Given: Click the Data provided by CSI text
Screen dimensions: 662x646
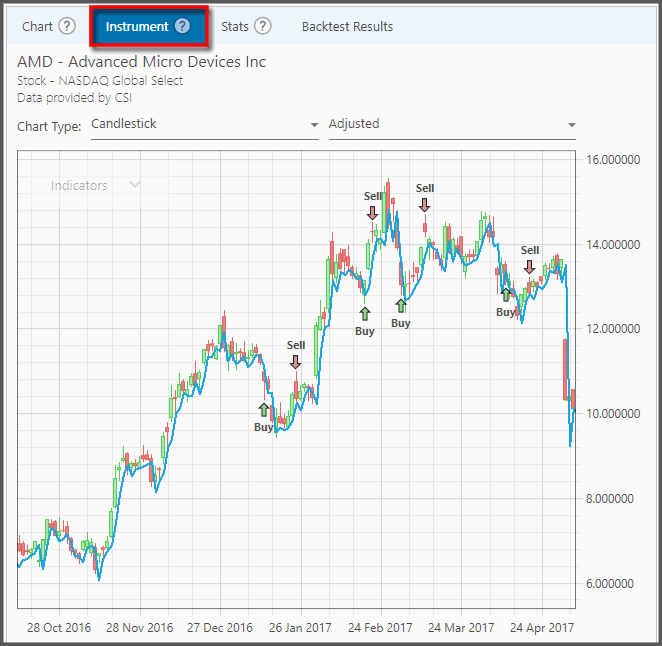Looking at the screenshot, I should tap(74, 98).
